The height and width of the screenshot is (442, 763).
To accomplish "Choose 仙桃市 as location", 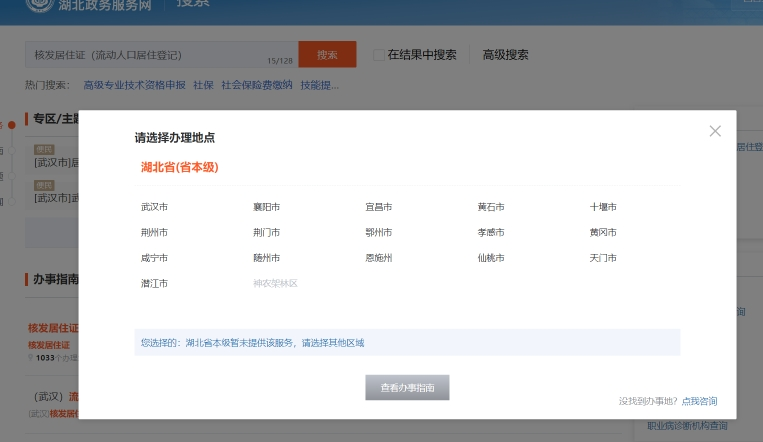I will (x=491, y=258).
